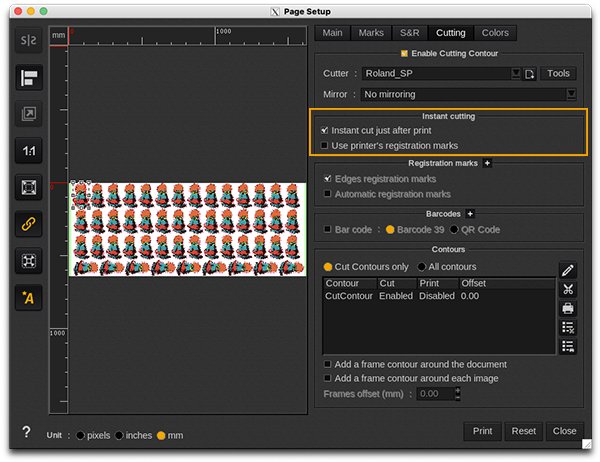
Task: Click the Enabled cell in Cut column
Action: pos(396,296)
